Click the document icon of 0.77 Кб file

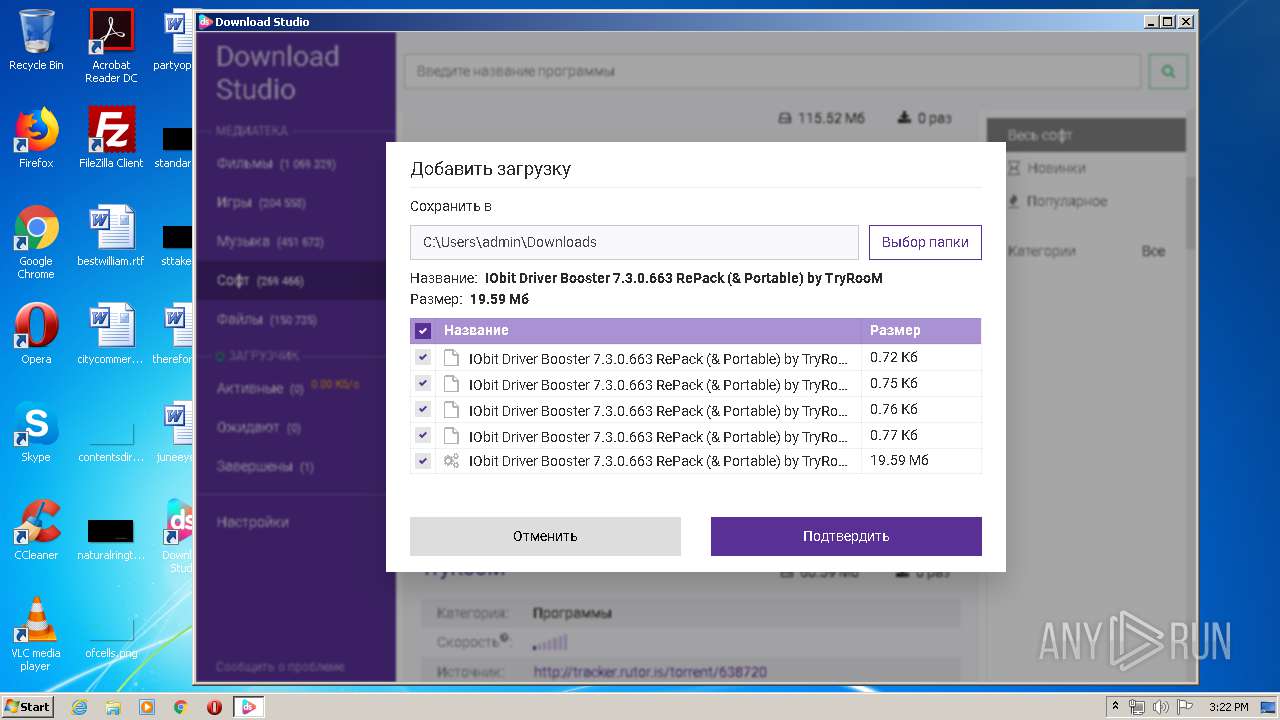[451, 436]
